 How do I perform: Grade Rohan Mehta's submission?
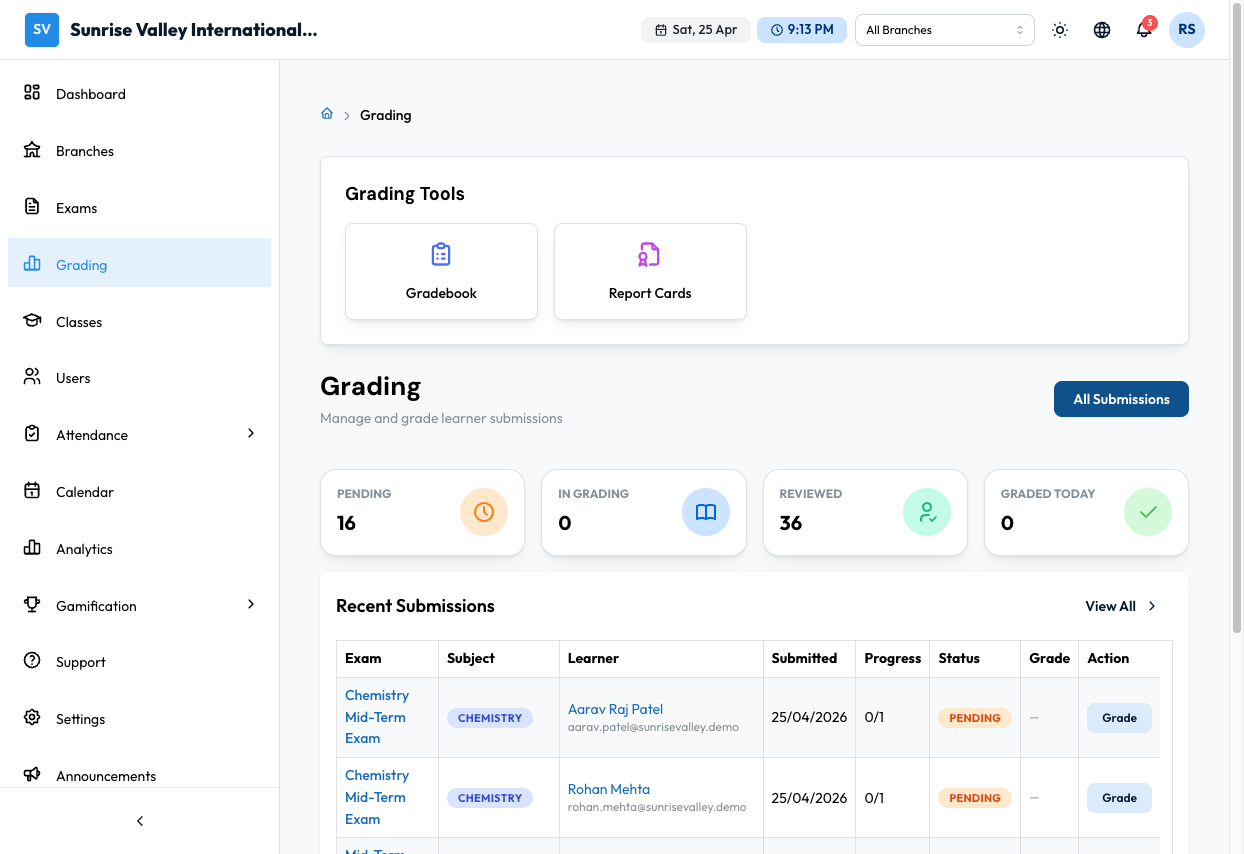[1119, 798]
